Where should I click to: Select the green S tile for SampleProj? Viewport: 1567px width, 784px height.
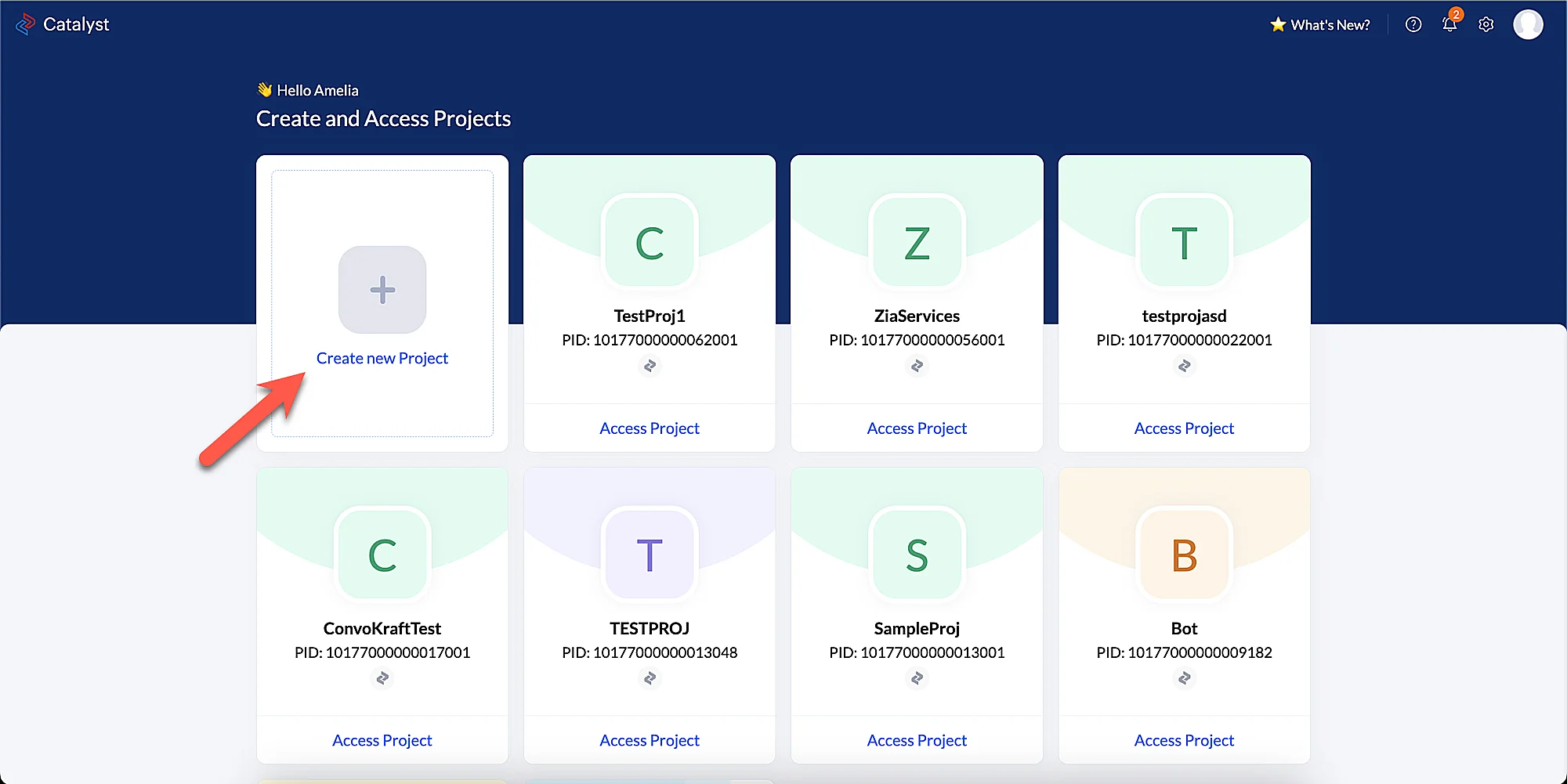[917, 555]
